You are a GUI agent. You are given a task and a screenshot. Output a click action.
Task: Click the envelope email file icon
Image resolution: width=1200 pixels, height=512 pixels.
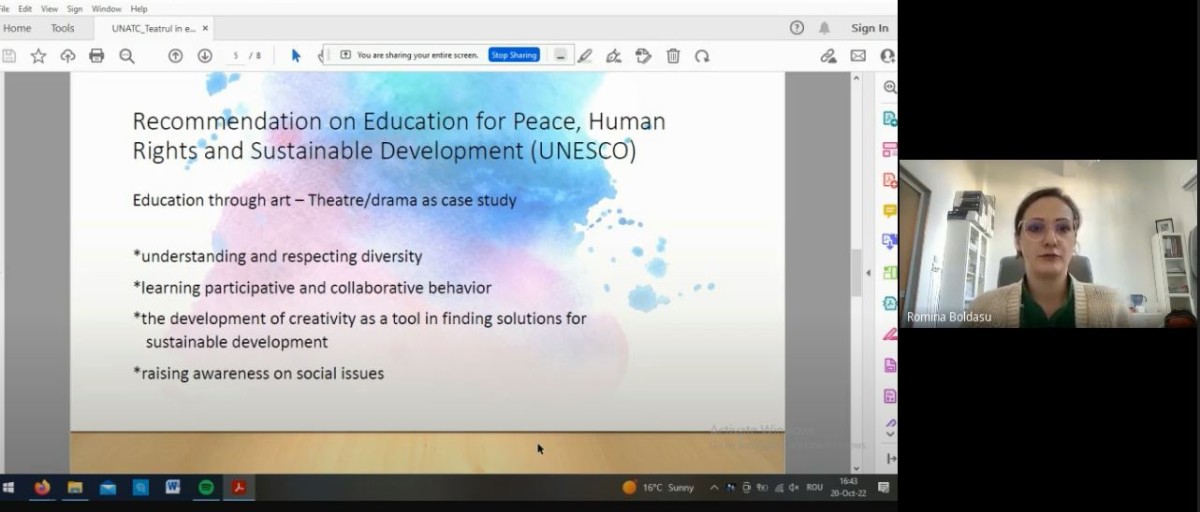[x=858, y=56]
